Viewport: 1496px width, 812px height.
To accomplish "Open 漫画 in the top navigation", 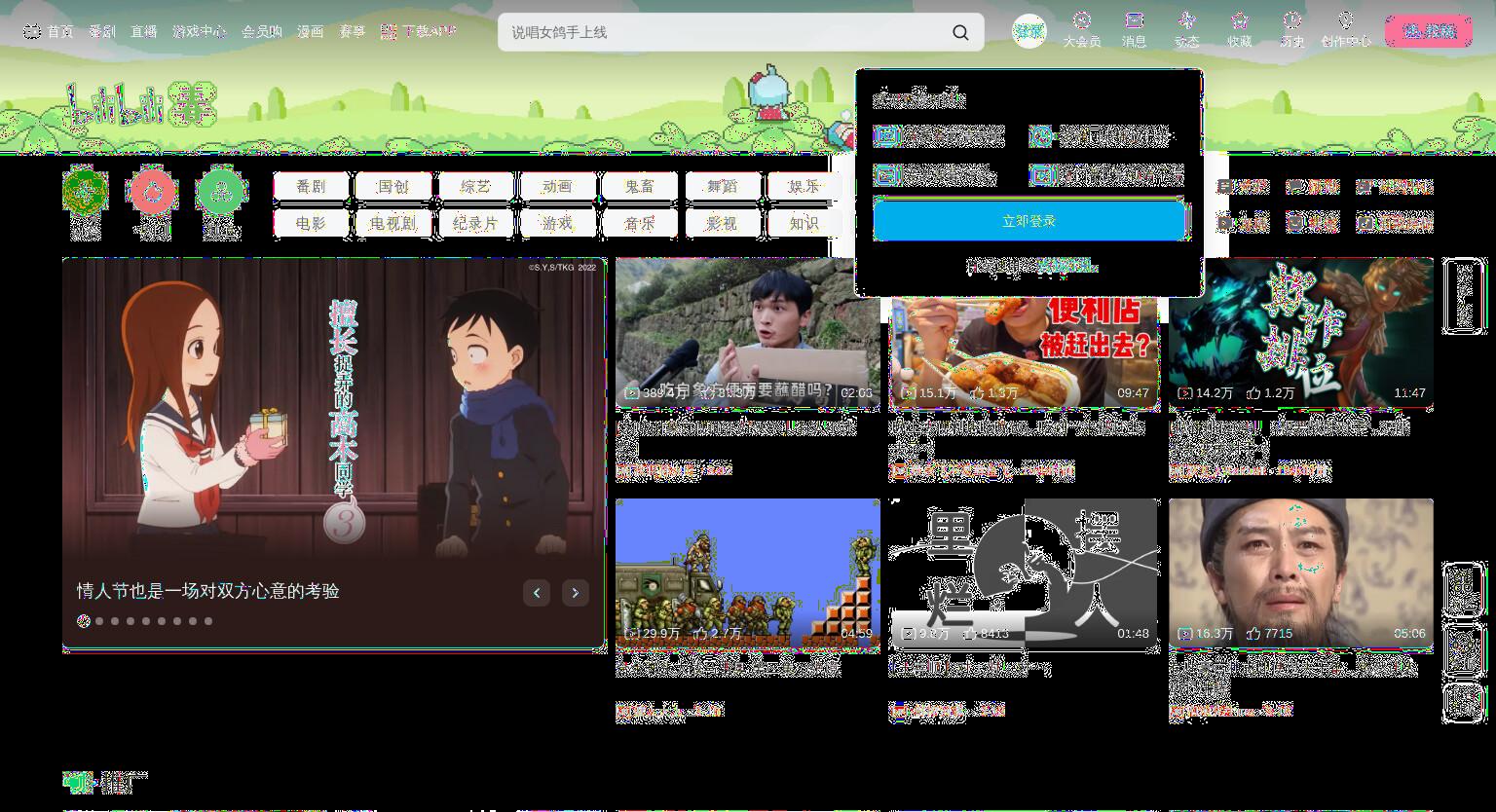I will tap(310, 31).
